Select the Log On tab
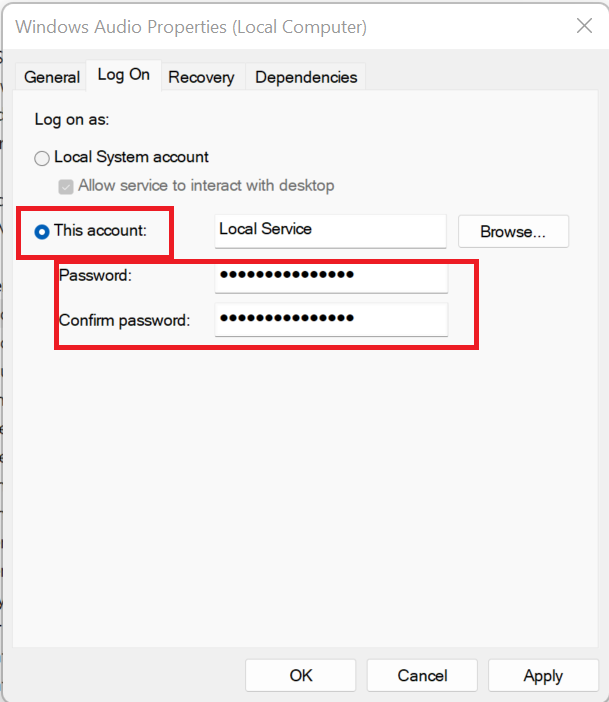The image size is (609, 702). tap(124, 75)
